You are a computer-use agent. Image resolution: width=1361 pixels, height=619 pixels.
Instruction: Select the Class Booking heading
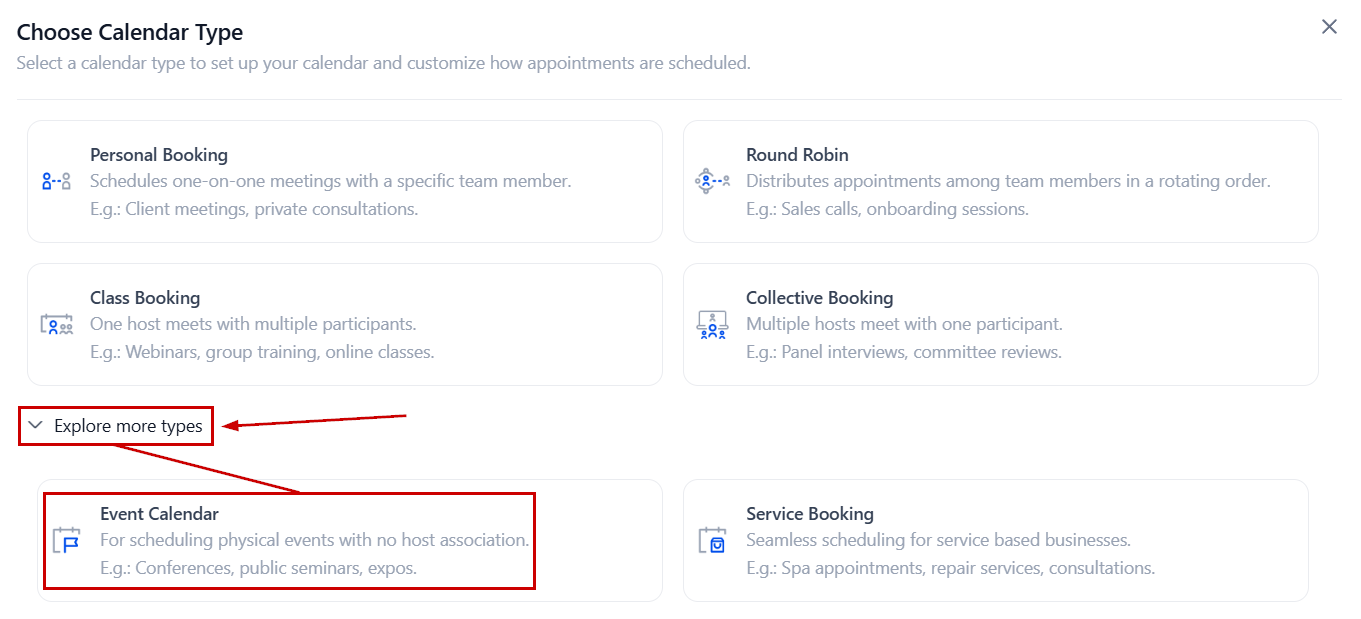(145, 298)
